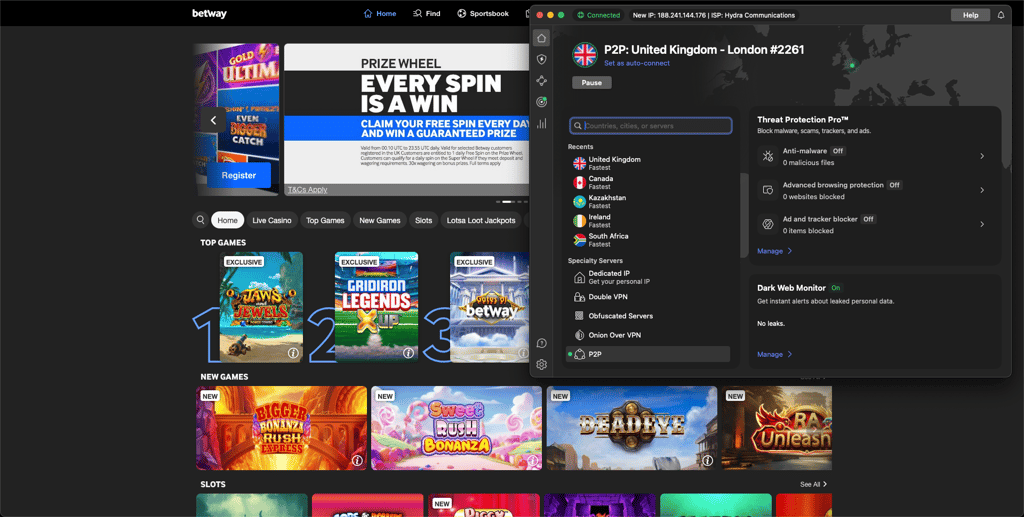Click the United Kingdom flag in Recents
The height and width of the screenshot is (517, 1024).
[579, 163]
